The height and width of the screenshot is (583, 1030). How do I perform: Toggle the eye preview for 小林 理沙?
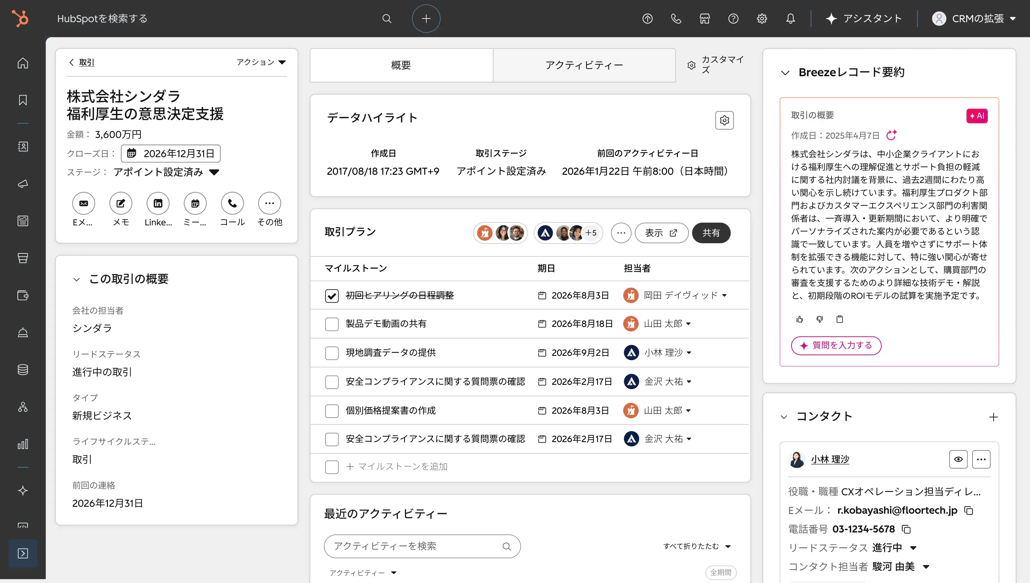[958, 459]
